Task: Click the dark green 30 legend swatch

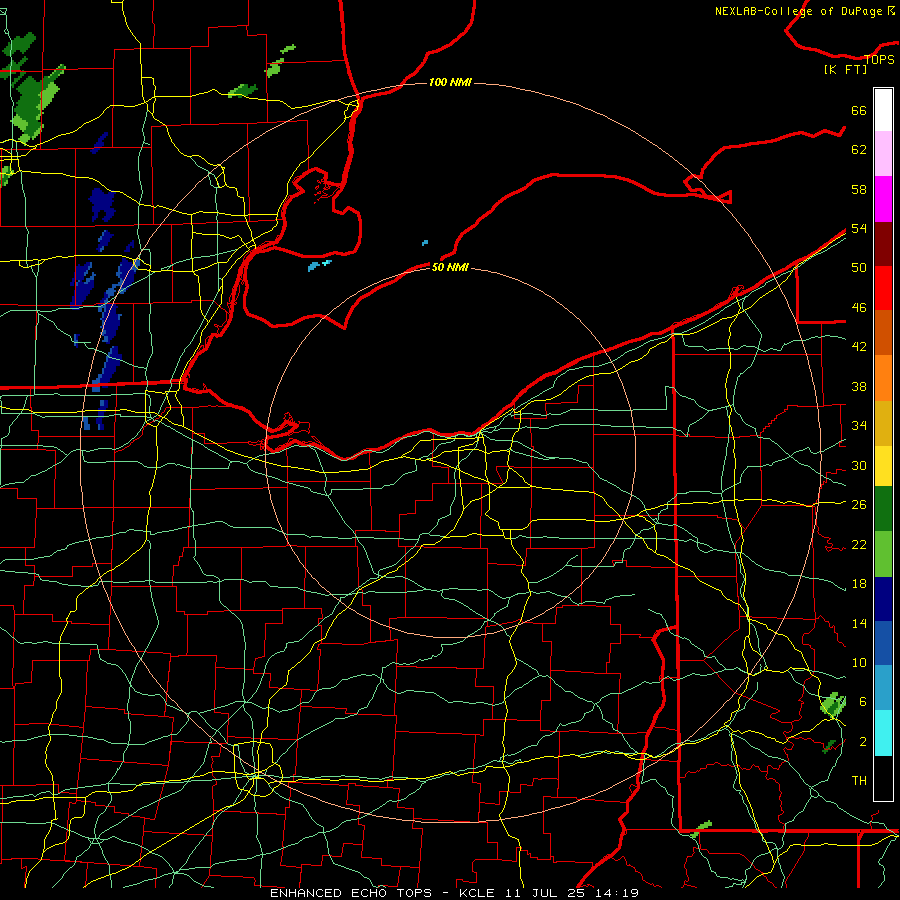Action: tap(883, 509)
